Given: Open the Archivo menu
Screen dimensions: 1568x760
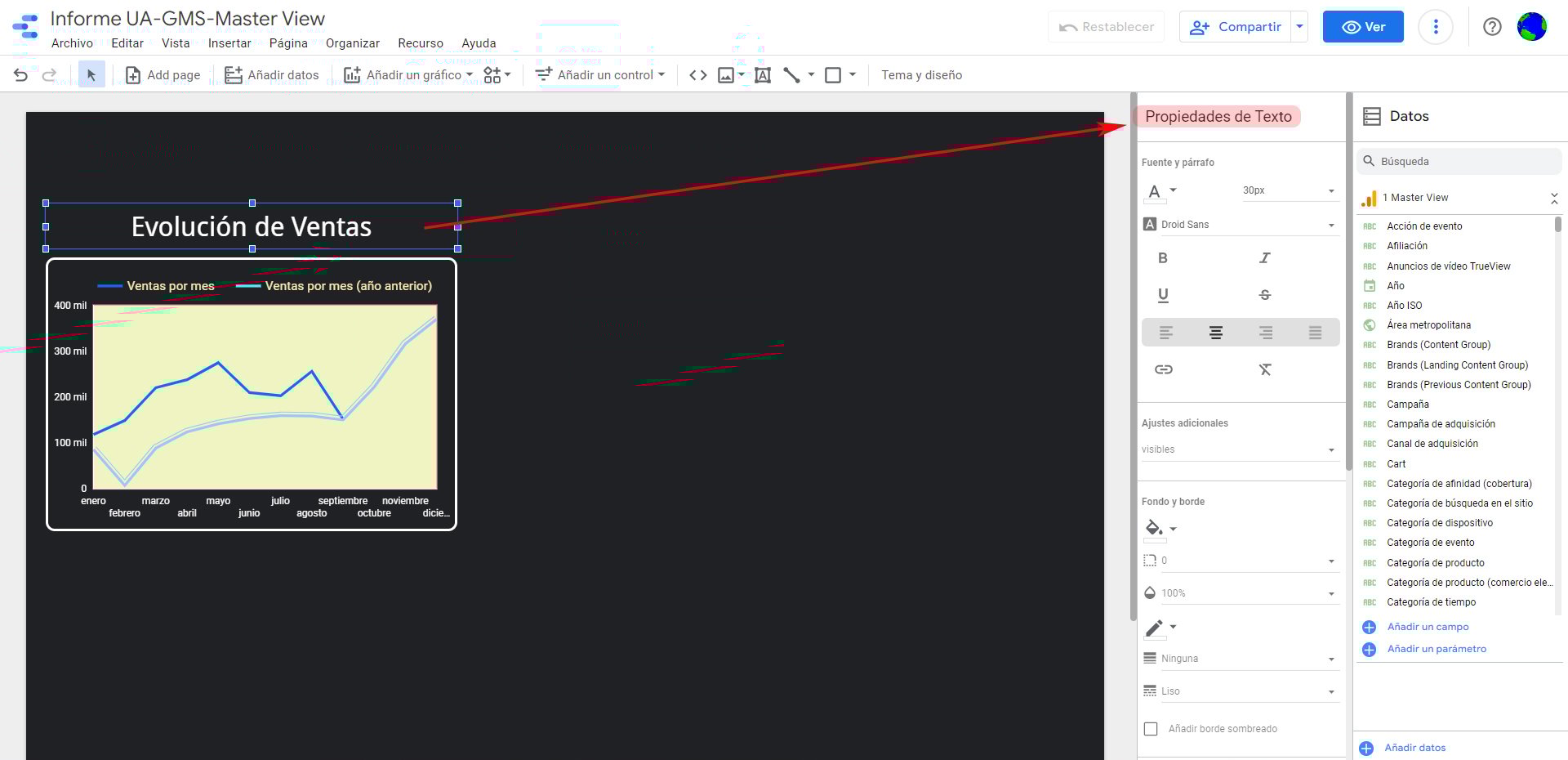Looking at the screenshot, I should coord(72,43).
